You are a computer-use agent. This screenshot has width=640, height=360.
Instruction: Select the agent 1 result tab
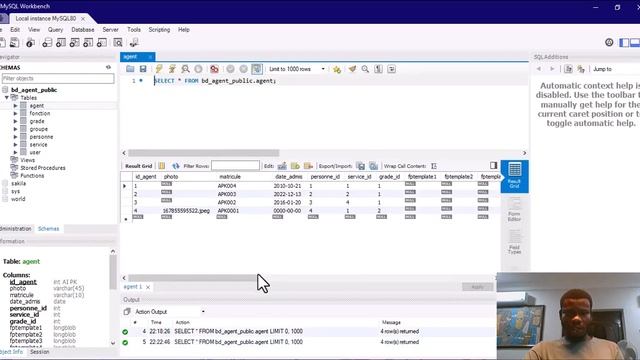[x=133, y=287]
